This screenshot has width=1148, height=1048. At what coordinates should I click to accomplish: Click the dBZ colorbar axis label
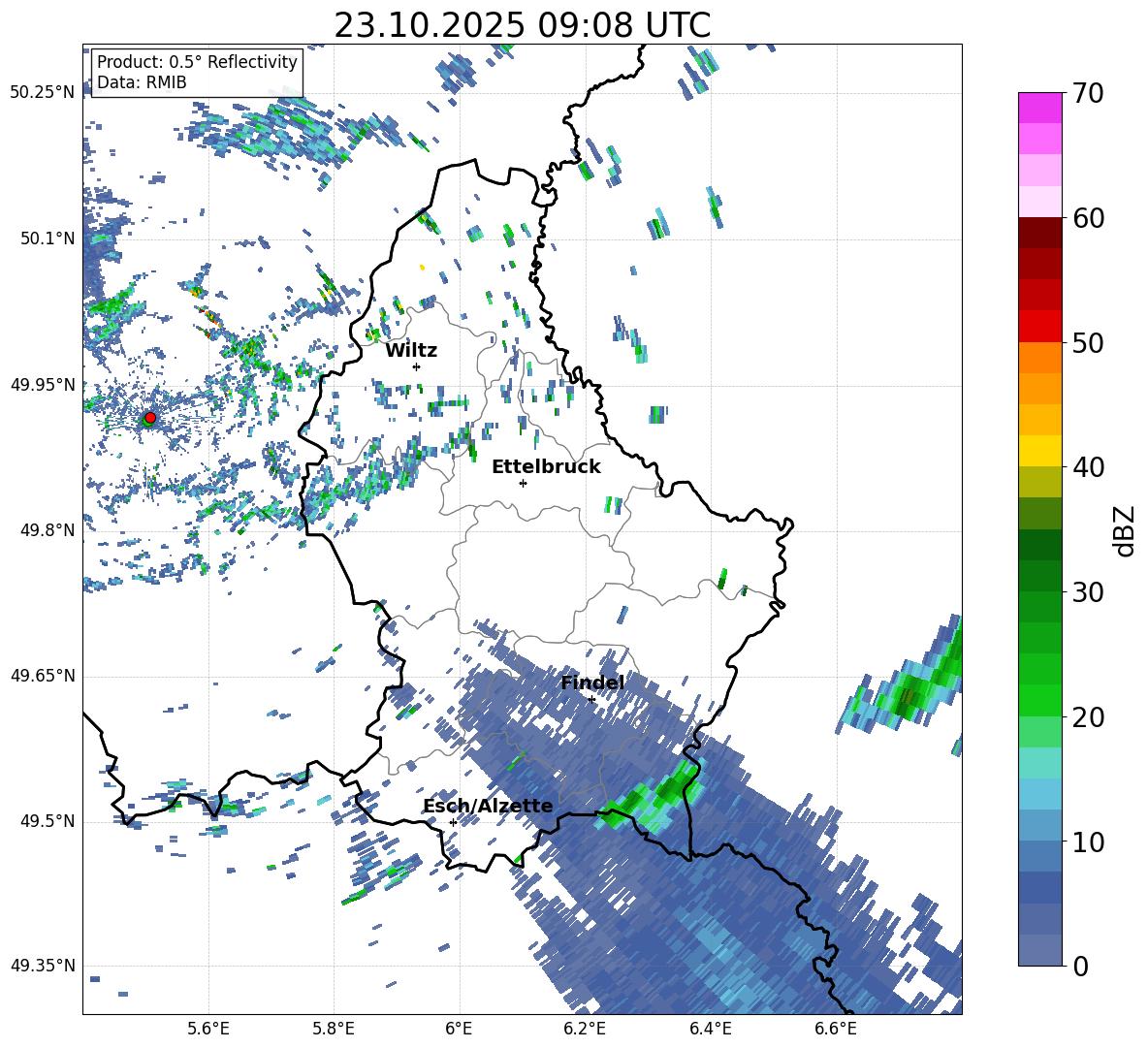(x=1126, y=530)
